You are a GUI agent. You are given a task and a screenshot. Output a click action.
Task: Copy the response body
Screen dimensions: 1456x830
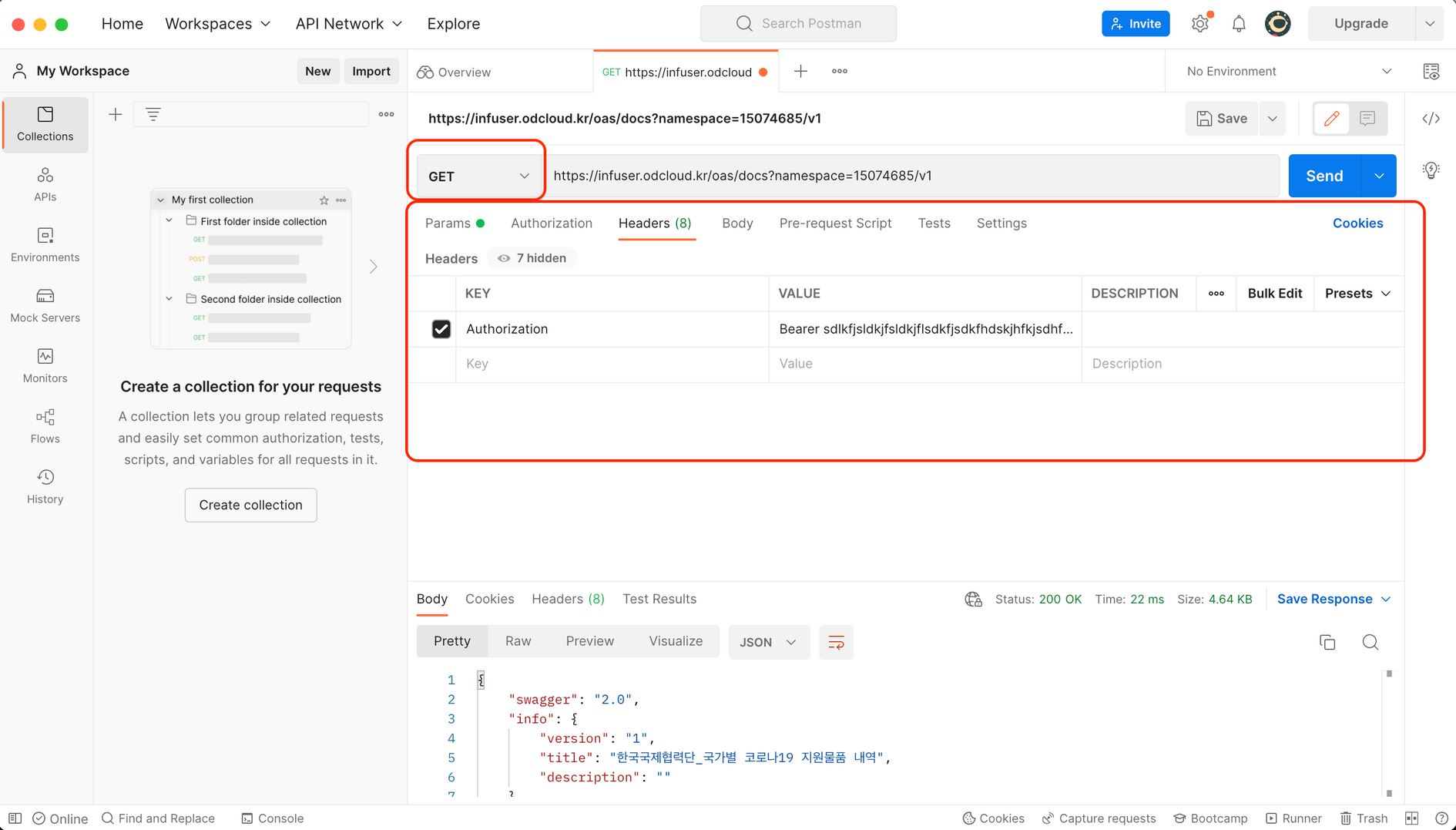click(1327, 643)
